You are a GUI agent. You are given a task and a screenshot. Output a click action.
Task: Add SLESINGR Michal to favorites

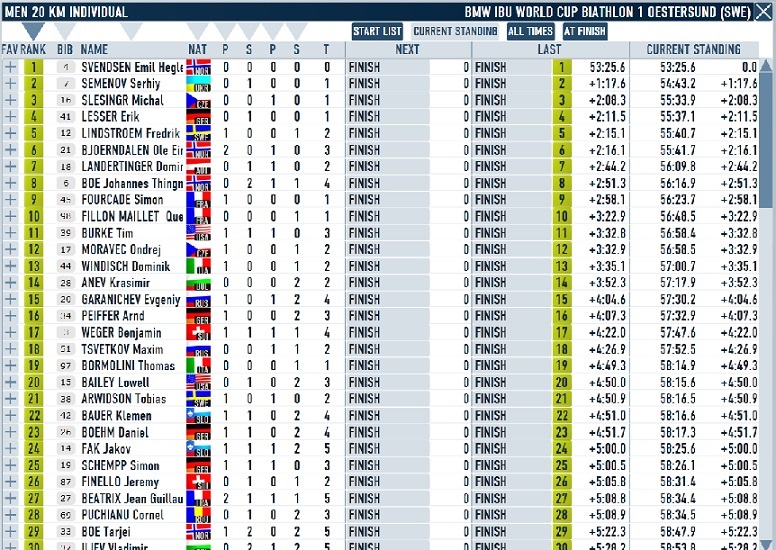tap(10, 100)
